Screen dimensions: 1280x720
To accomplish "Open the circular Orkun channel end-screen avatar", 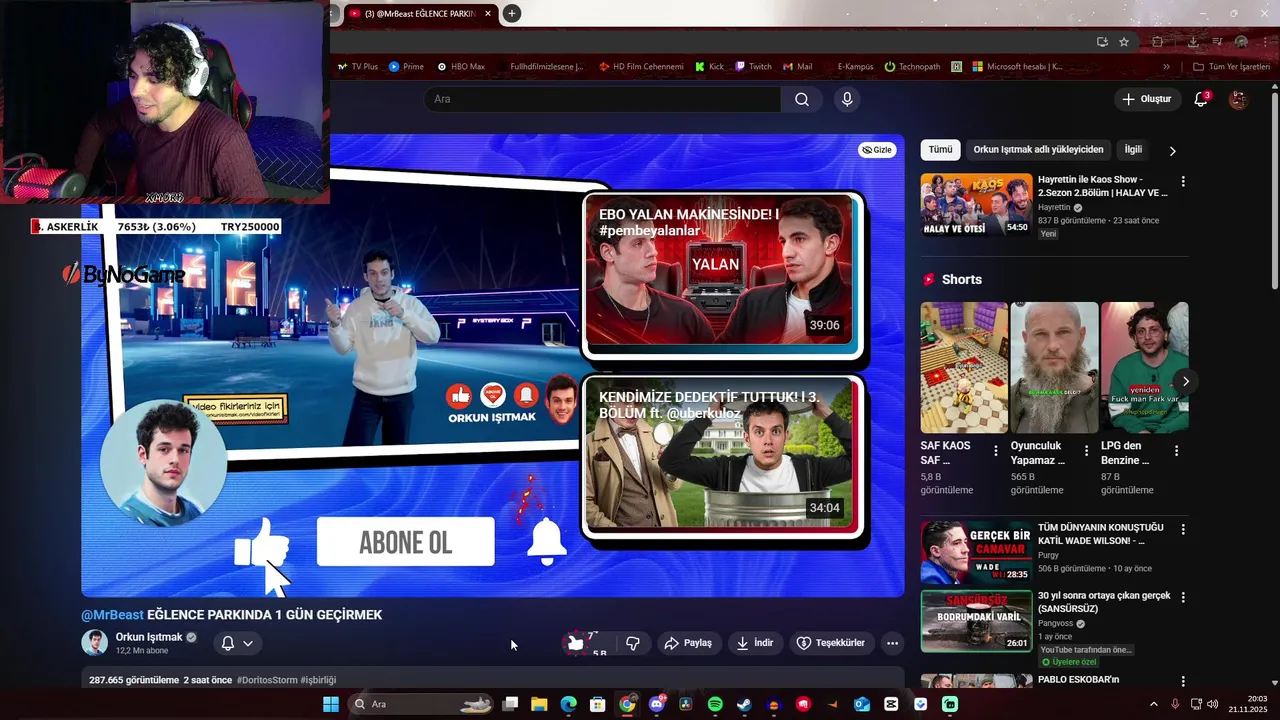I will pos(164,463).
